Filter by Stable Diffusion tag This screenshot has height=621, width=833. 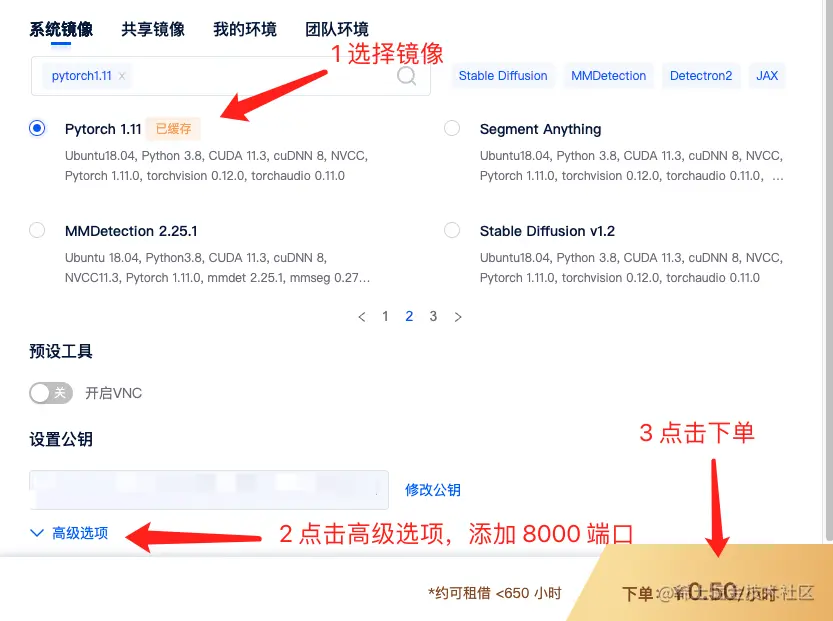pos(503,76)
